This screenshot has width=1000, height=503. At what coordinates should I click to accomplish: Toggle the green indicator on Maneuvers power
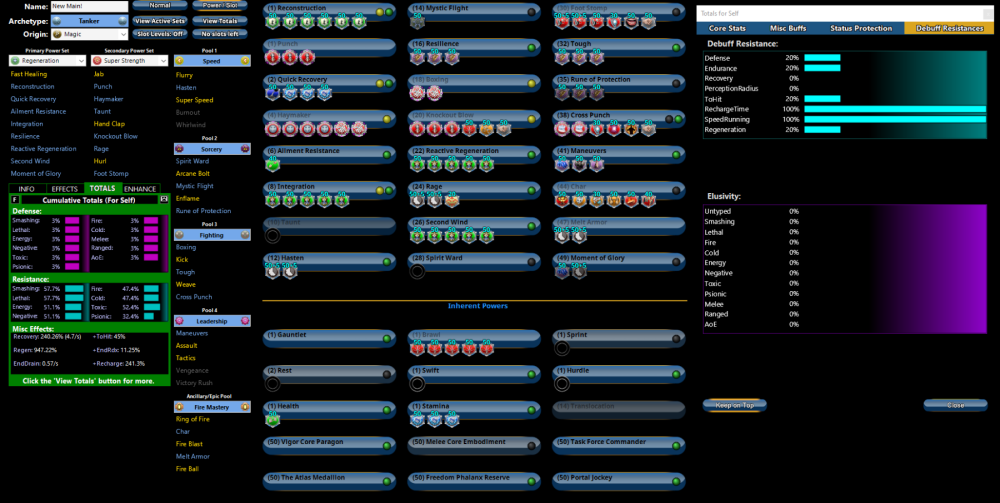click(x=676, y=153)
